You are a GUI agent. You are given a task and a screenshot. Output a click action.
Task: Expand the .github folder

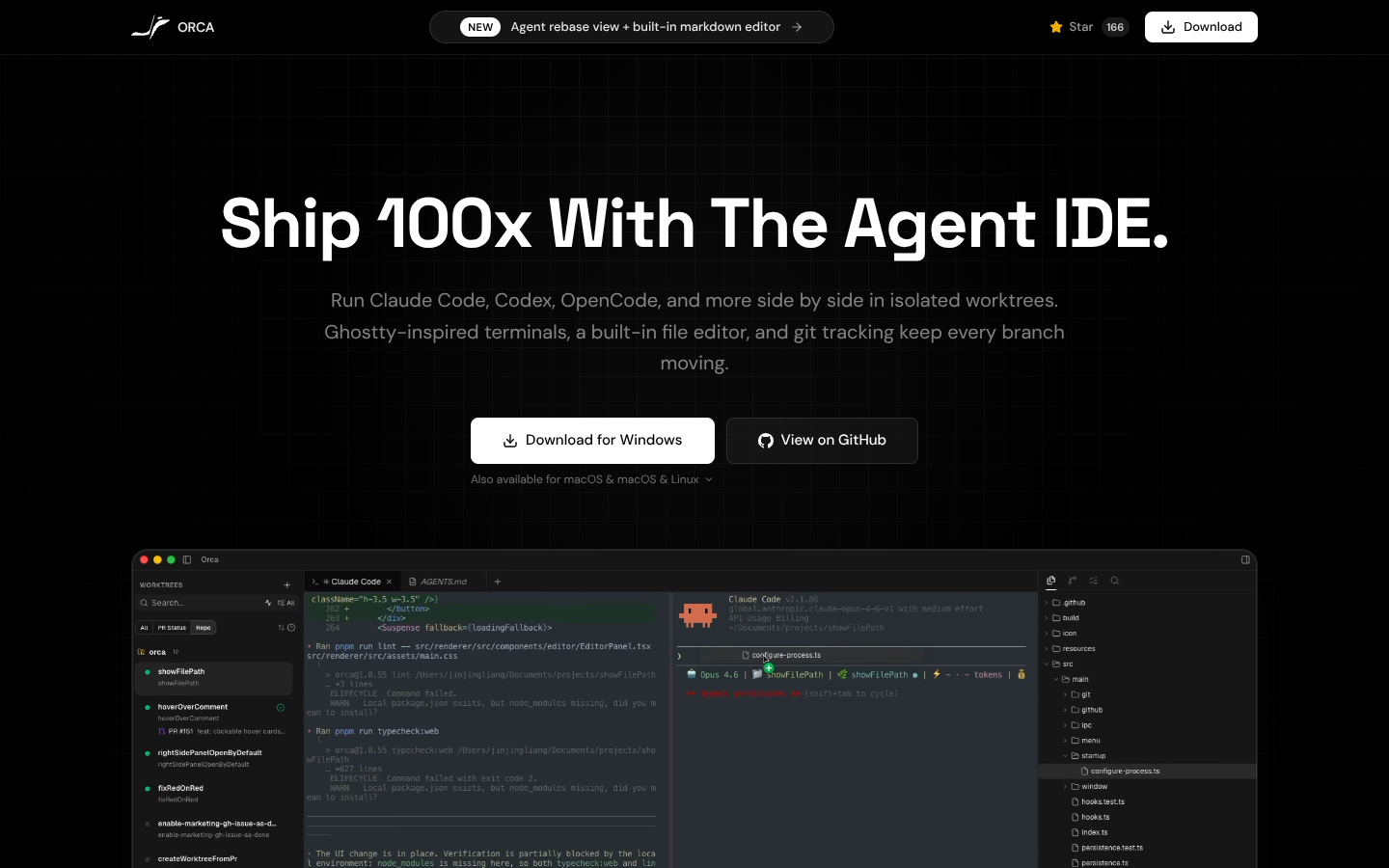click(1074, 603)
